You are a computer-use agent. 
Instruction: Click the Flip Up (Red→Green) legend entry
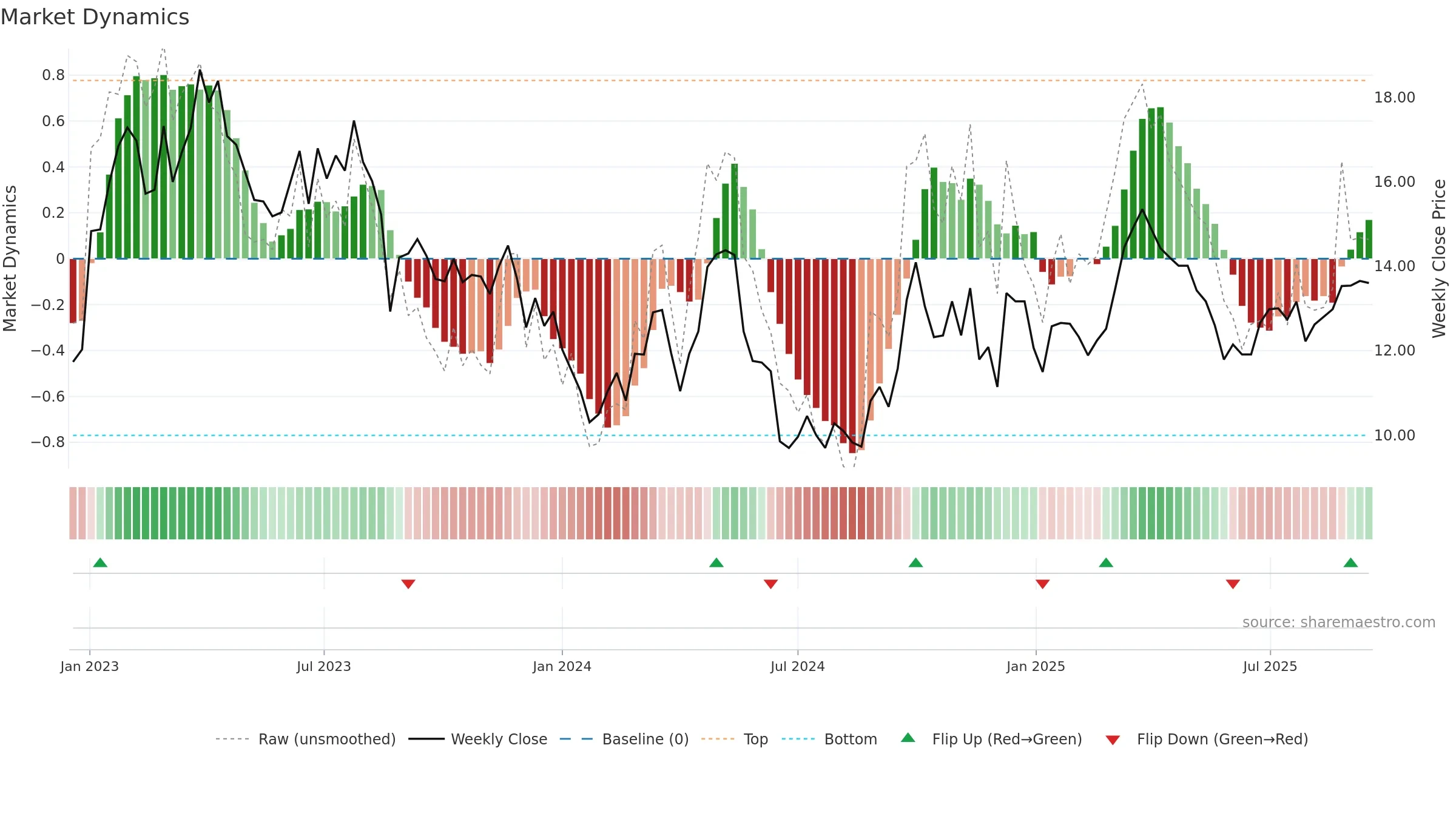pyautogui.click(x=991, y=739)
